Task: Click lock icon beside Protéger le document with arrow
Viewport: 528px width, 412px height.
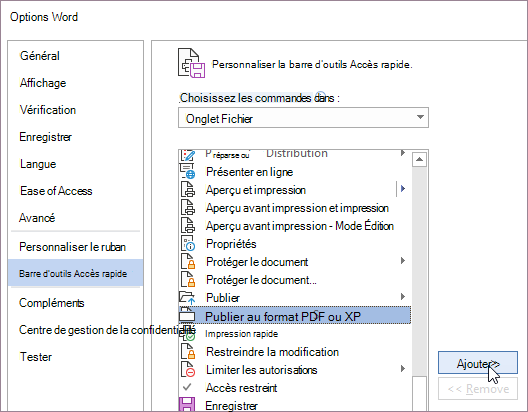Action: (188, 262)
